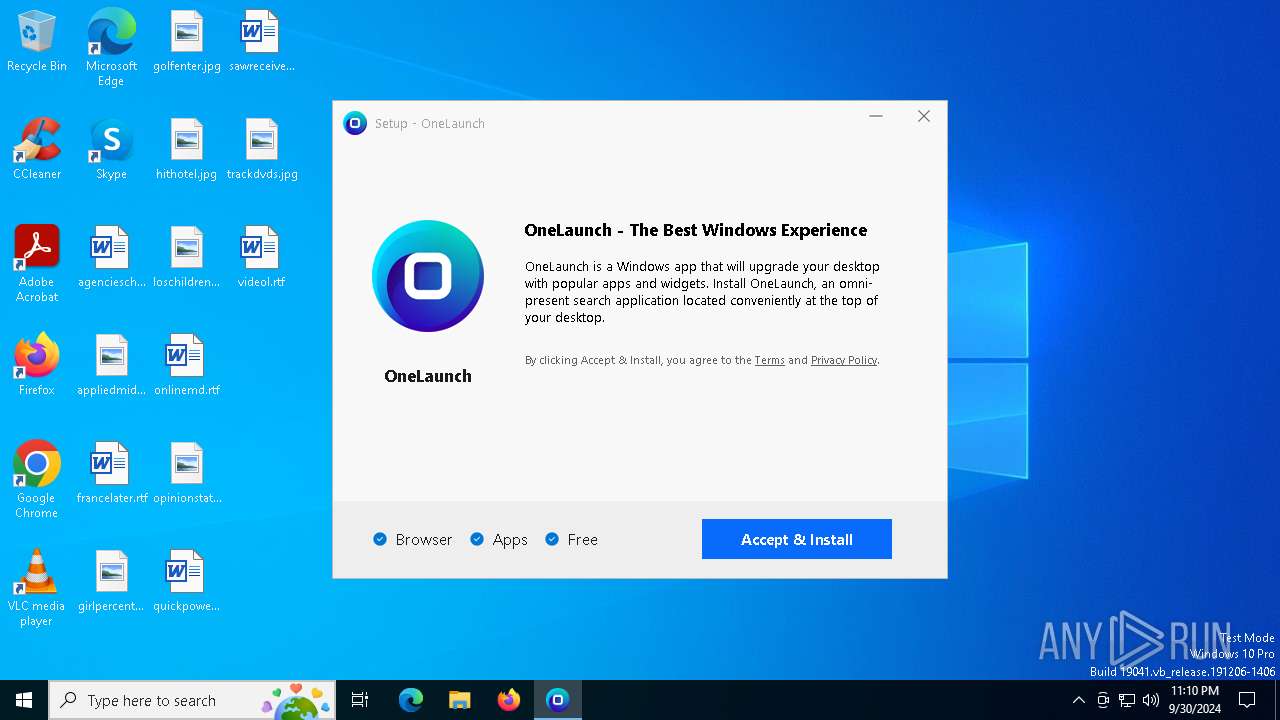Open network status tray icon

(x=1127, y=700)
